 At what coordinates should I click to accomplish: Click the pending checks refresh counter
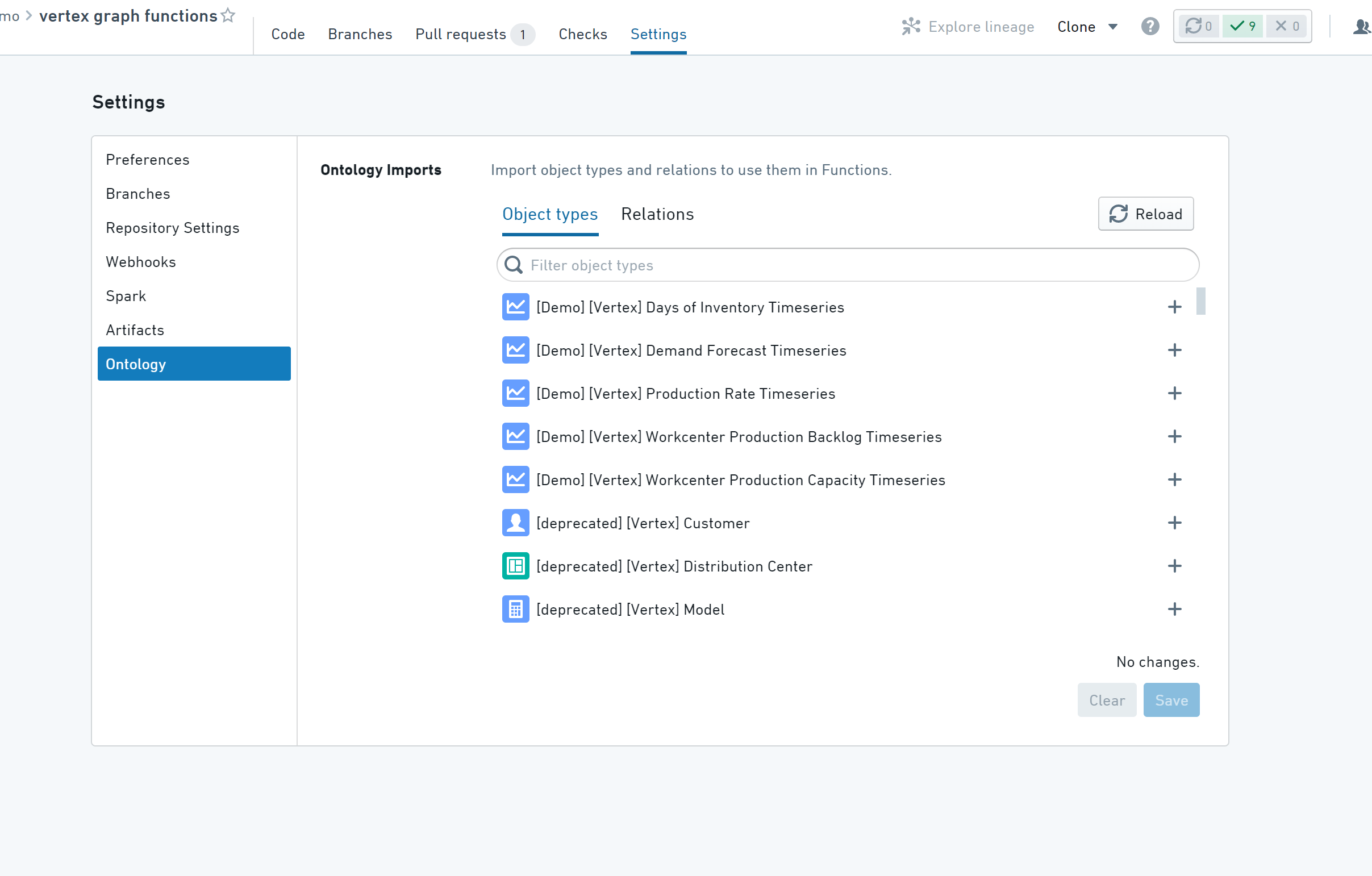point(1198,26)
